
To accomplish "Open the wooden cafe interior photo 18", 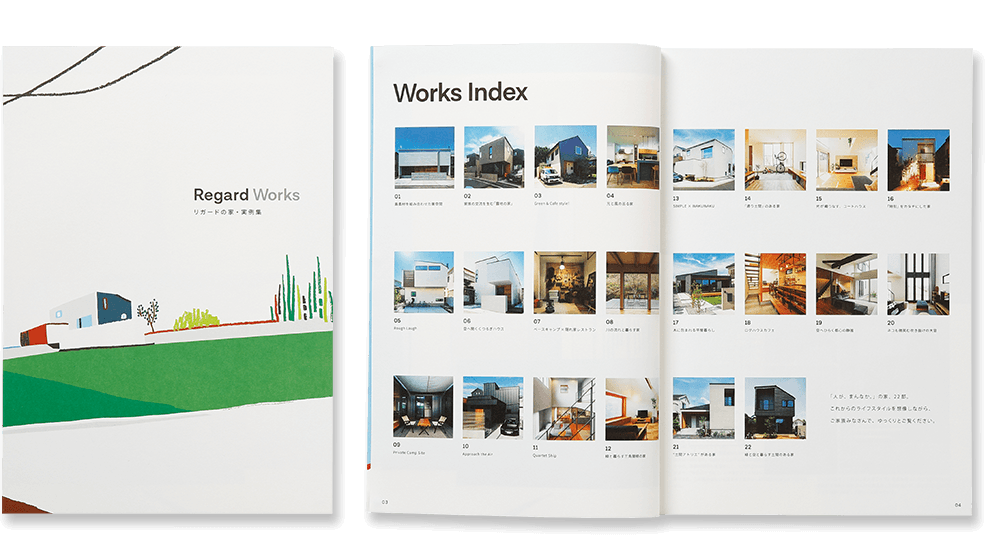I will (775, 283).
